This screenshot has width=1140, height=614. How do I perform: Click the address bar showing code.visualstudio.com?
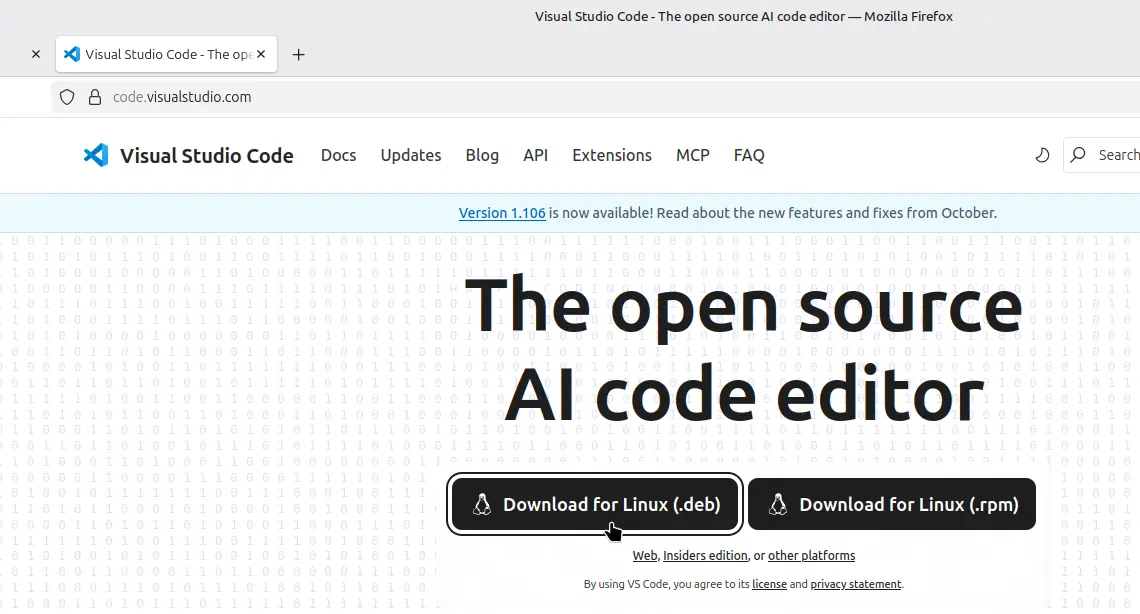pos(182,97)
